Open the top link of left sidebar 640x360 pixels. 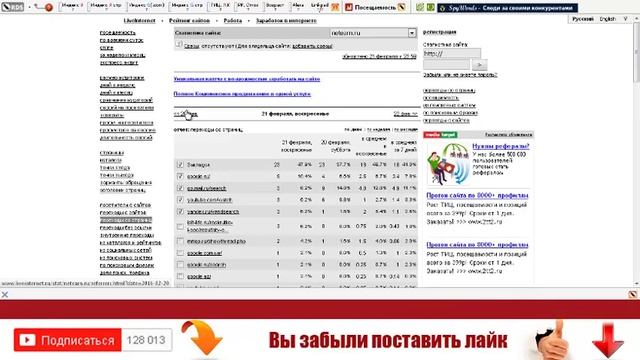pyautogui.click(x=118, y=33)
